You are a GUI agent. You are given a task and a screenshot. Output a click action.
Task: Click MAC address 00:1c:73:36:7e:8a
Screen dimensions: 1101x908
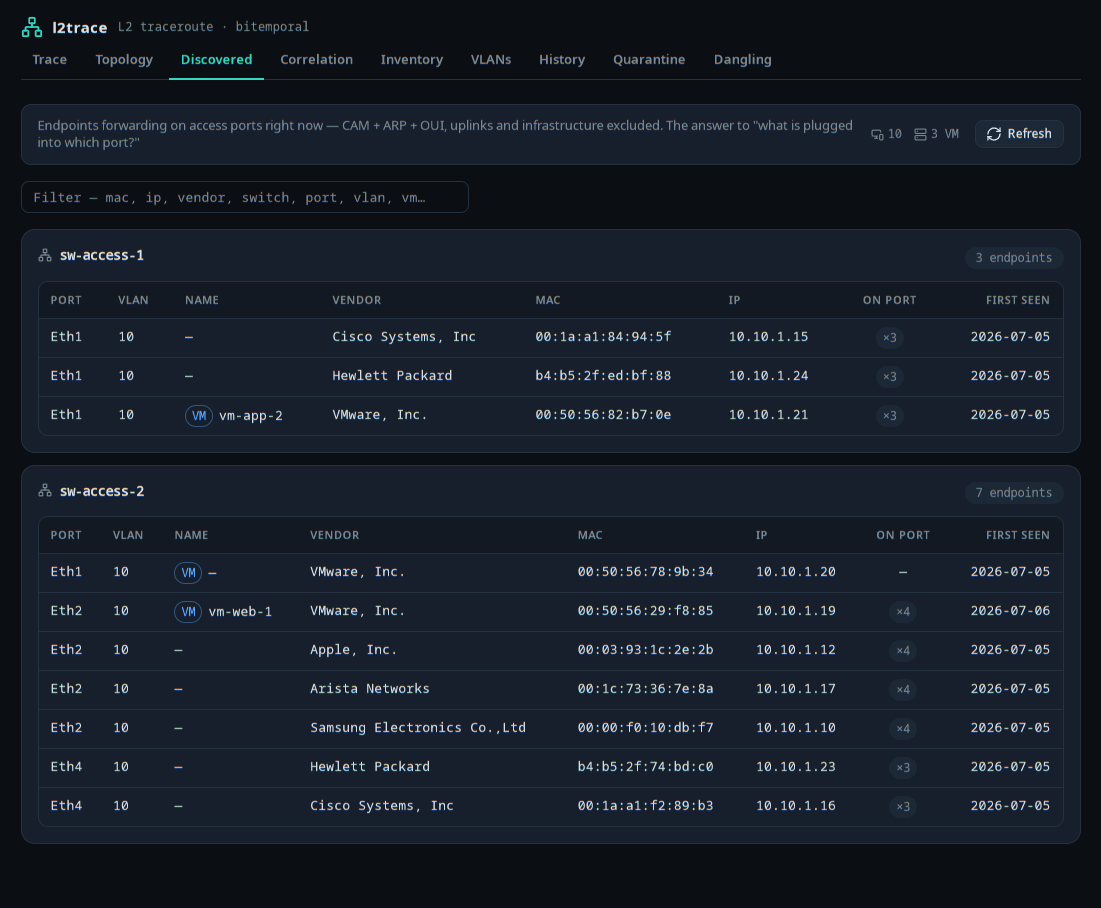coord(645,689)
